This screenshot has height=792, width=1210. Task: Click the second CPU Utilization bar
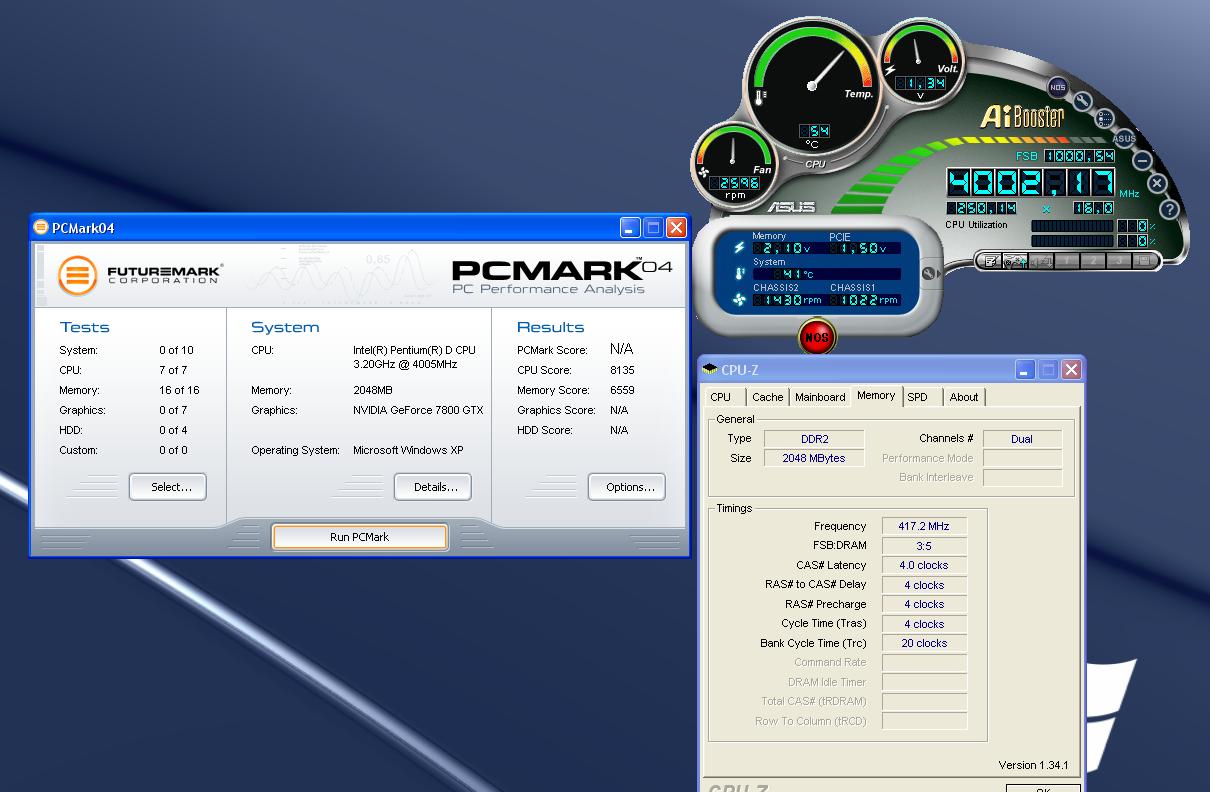[x=1072, y=241]
